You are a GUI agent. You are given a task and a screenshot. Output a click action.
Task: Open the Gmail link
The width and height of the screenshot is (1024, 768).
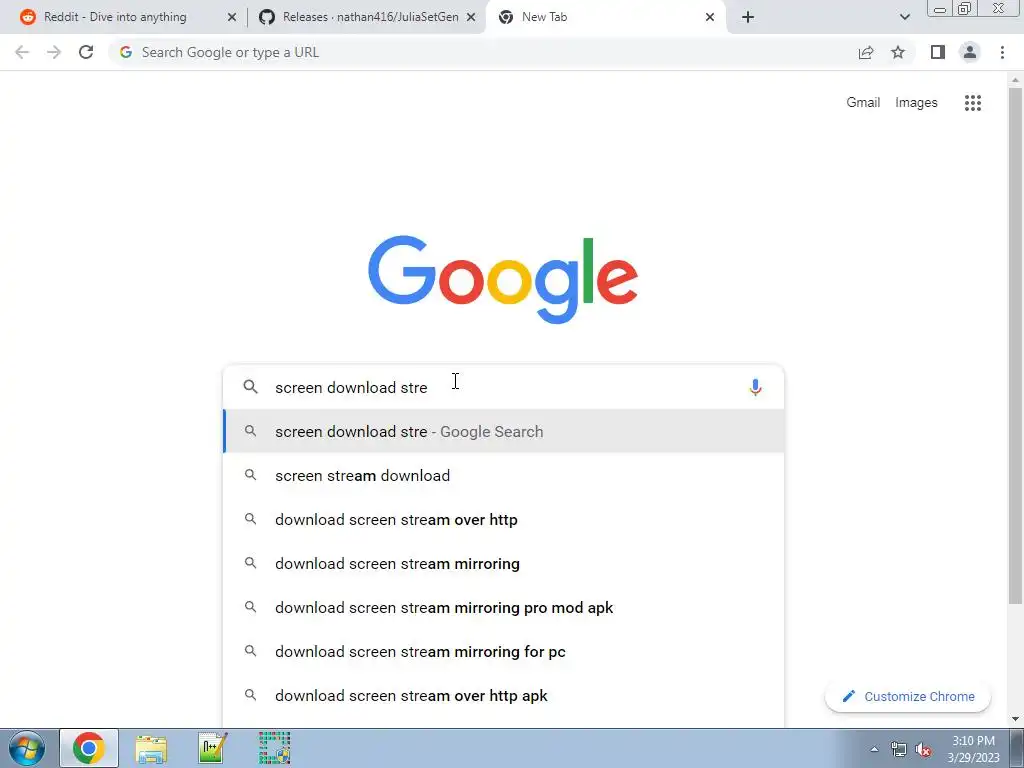[x=863, y=103]
